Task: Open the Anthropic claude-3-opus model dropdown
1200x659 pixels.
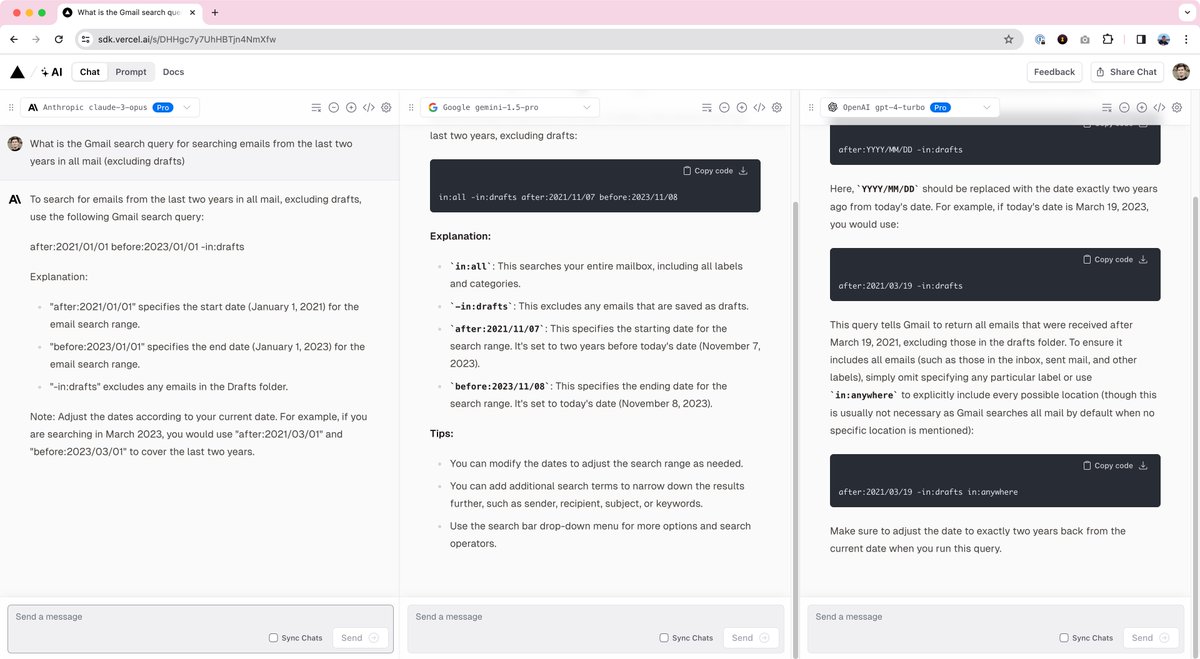Action: tap(110, 107)
